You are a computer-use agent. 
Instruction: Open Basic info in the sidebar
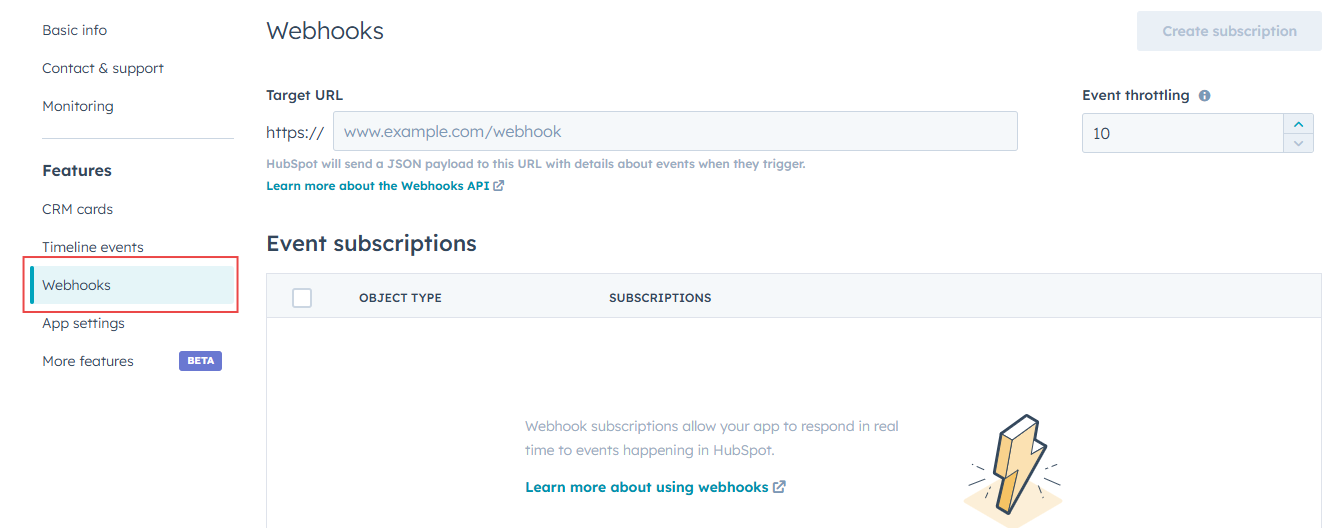75,30
